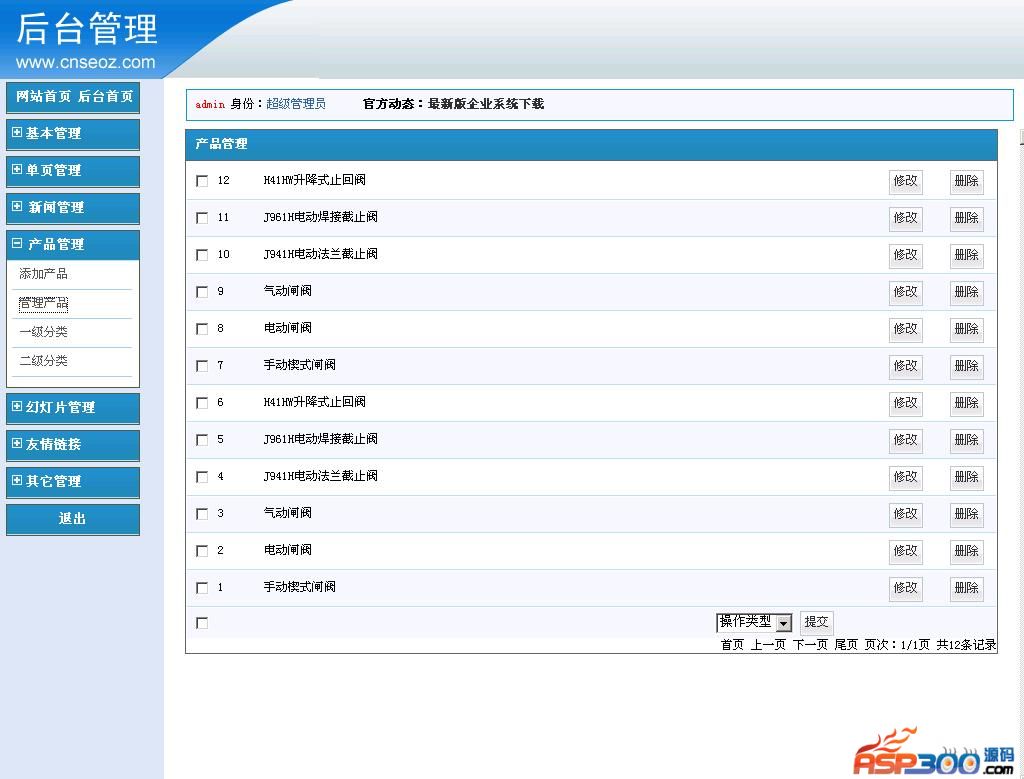Go to 尾页 in the pagination

(846, 645)
